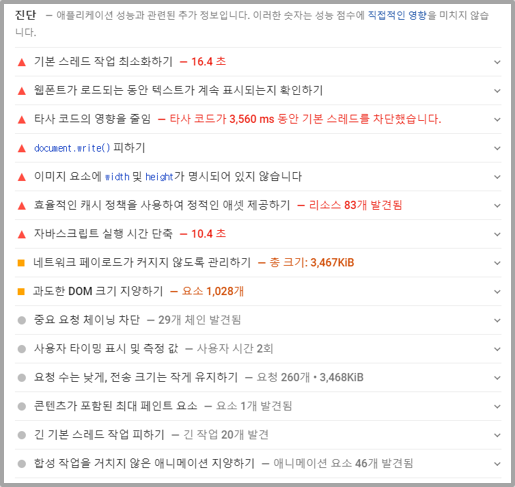Image resolution: width=515 pixels, height=487 pixels.
Task: Click gray circle icon beside 긴 기본 스레드 작업
Action: coord(22,435)
